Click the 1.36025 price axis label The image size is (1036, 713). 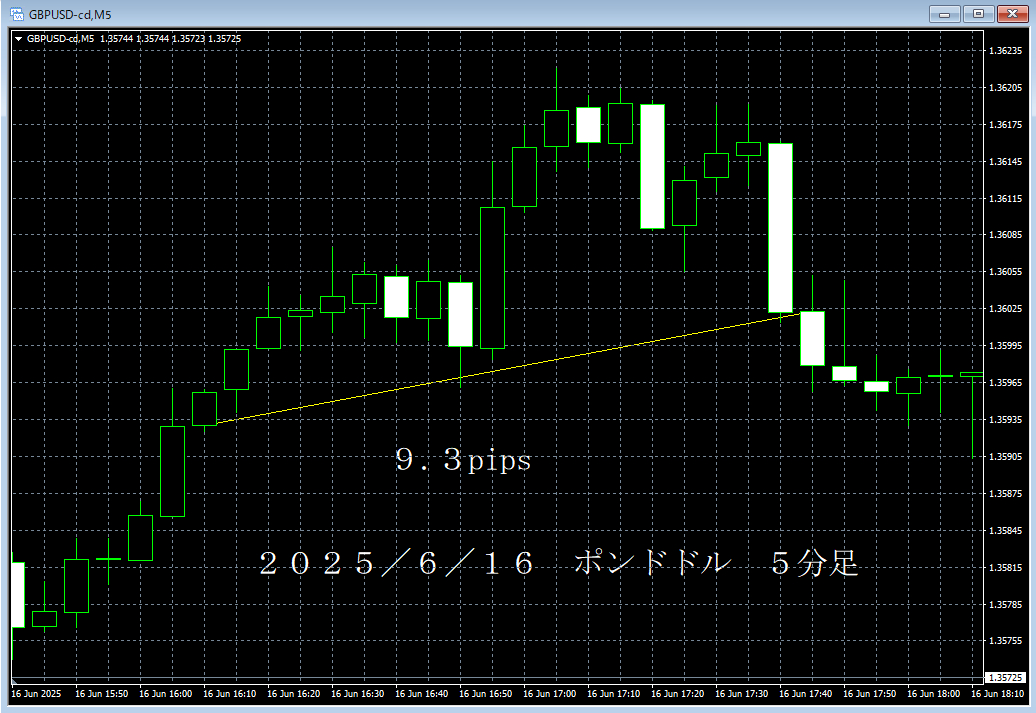1007,309
